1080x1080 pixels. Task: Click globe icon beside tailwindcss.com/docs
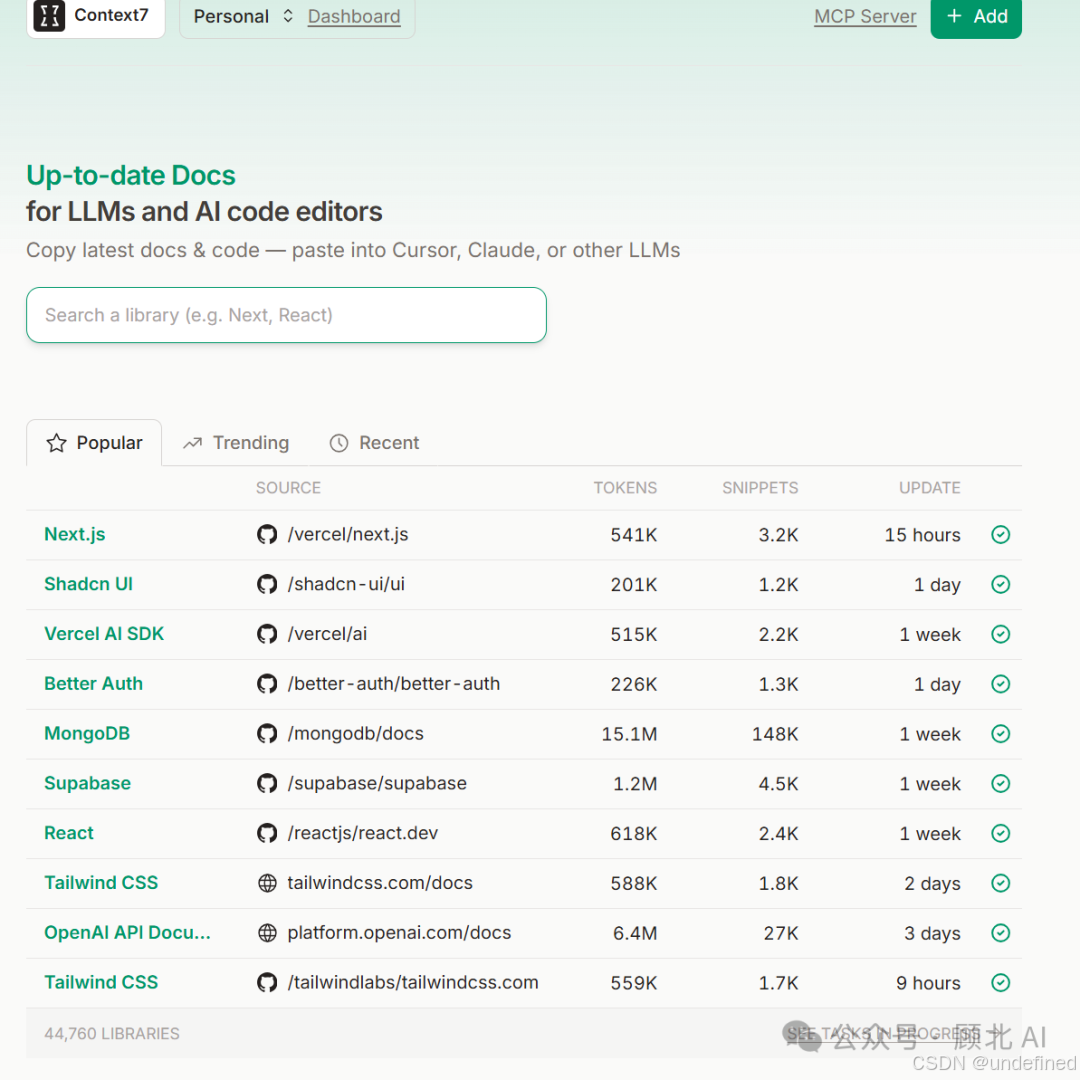pos(267,883)
